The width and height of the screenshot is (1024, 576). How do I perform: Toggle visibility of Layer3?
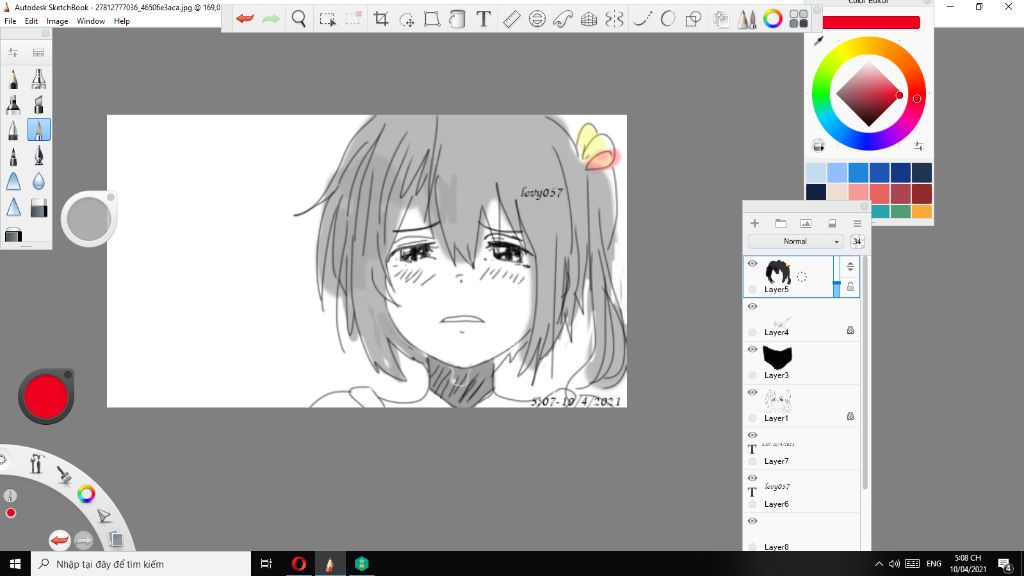pos(752,349)
